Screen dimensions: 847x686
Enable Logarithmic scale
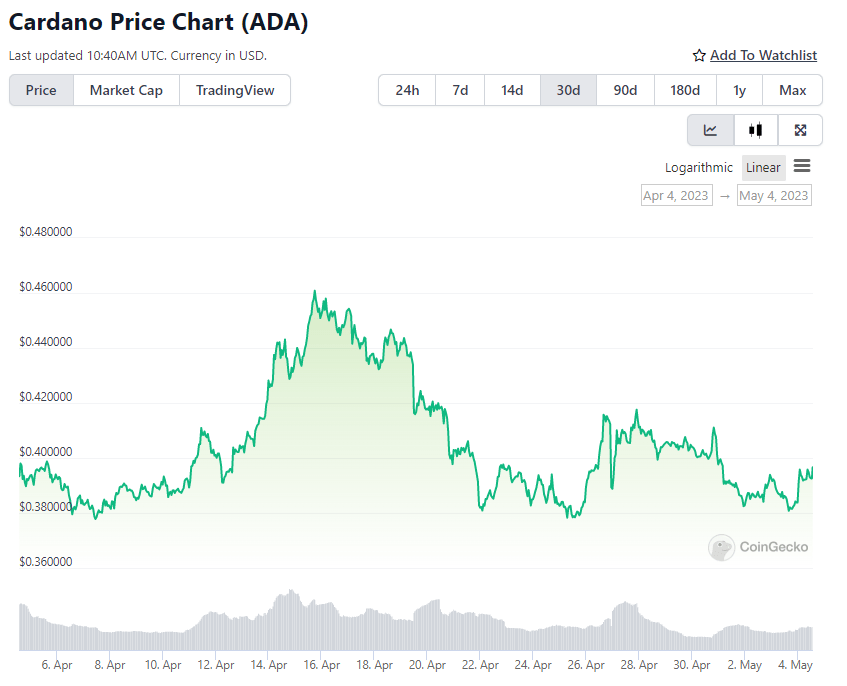(699, 168)
